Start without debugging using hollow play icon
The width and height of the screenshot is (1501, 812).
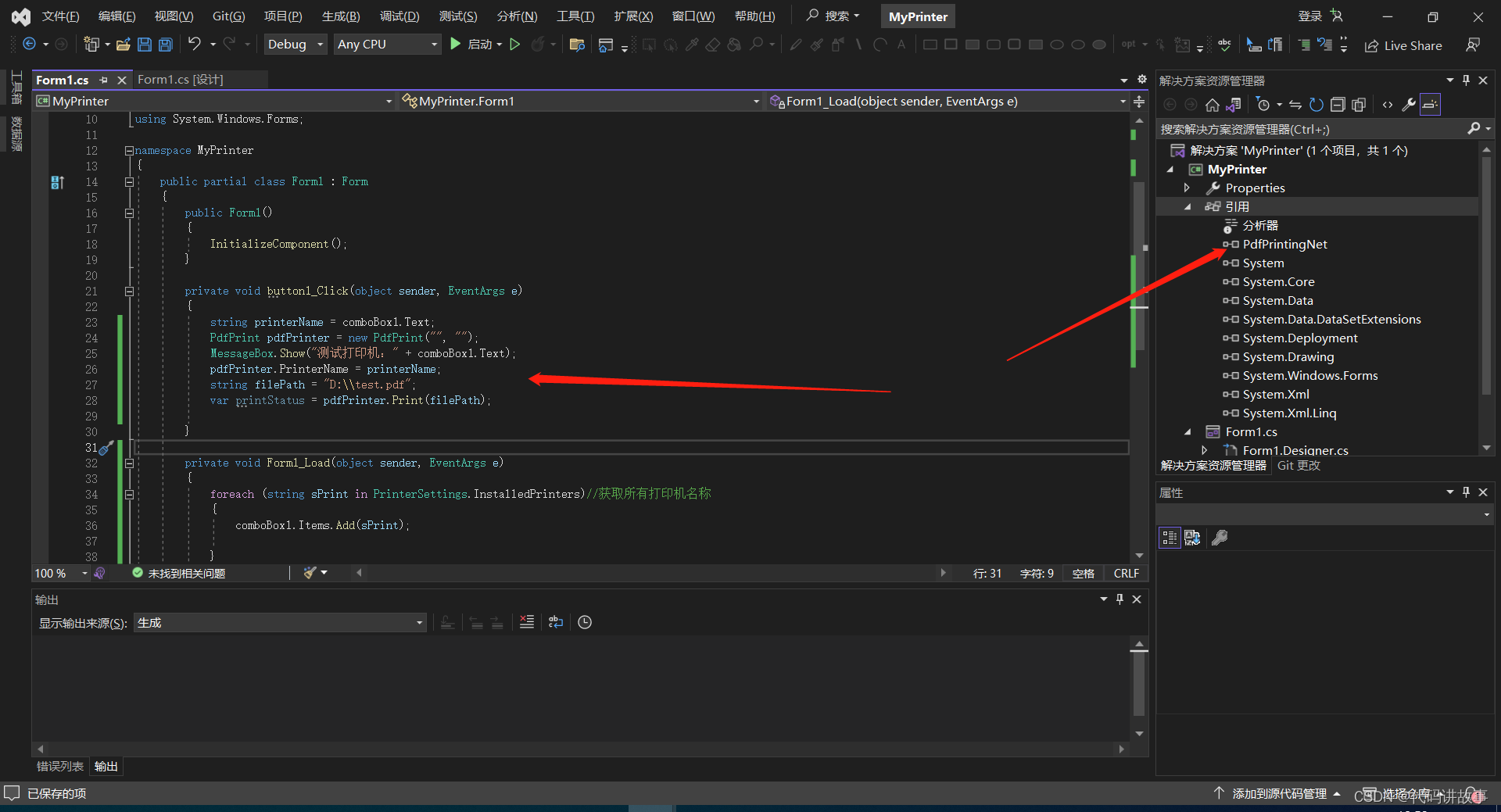click(x=514, y=45)
